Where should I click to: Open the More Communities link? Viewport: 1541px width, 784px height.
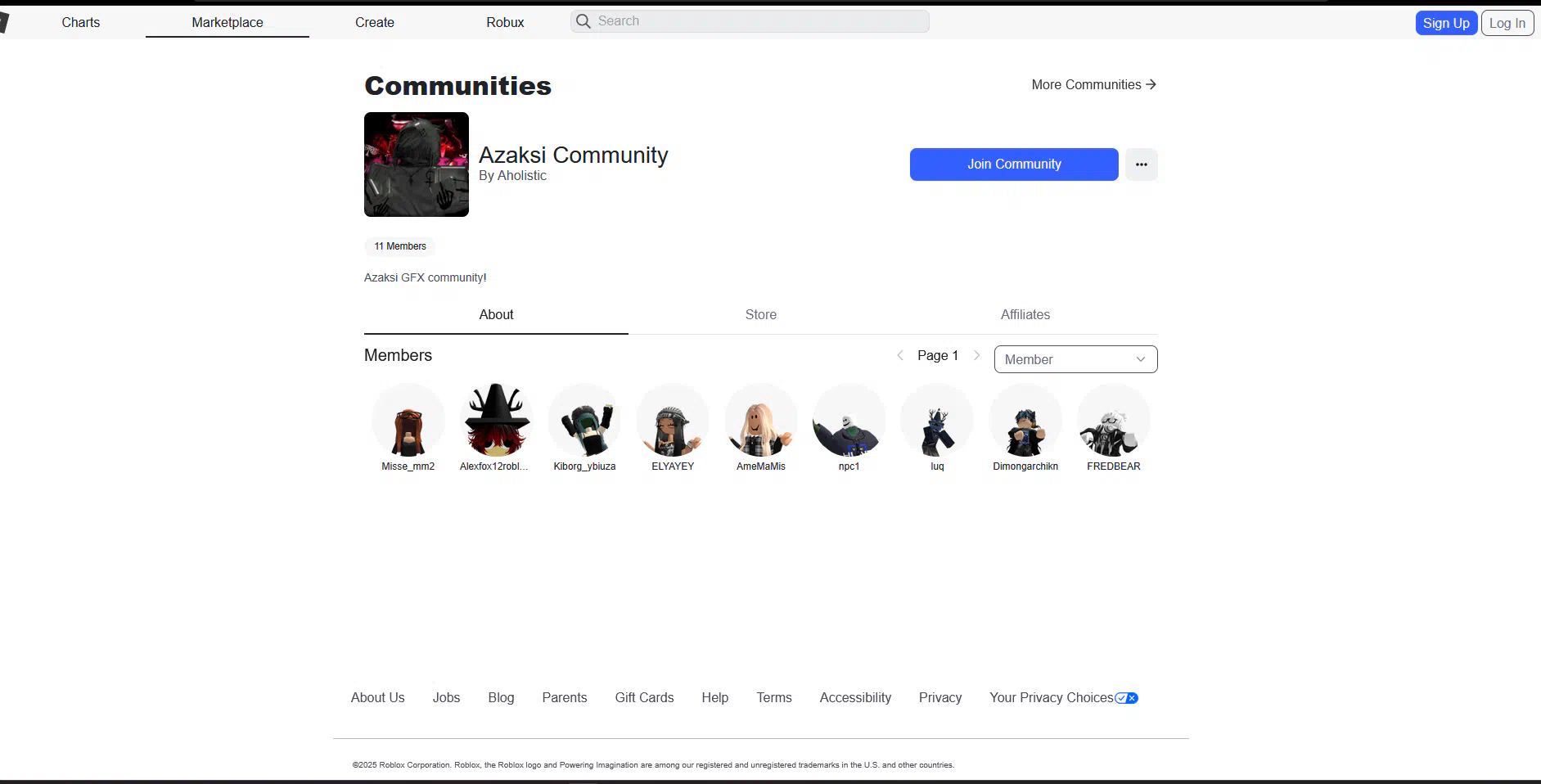pos(1093,85)
